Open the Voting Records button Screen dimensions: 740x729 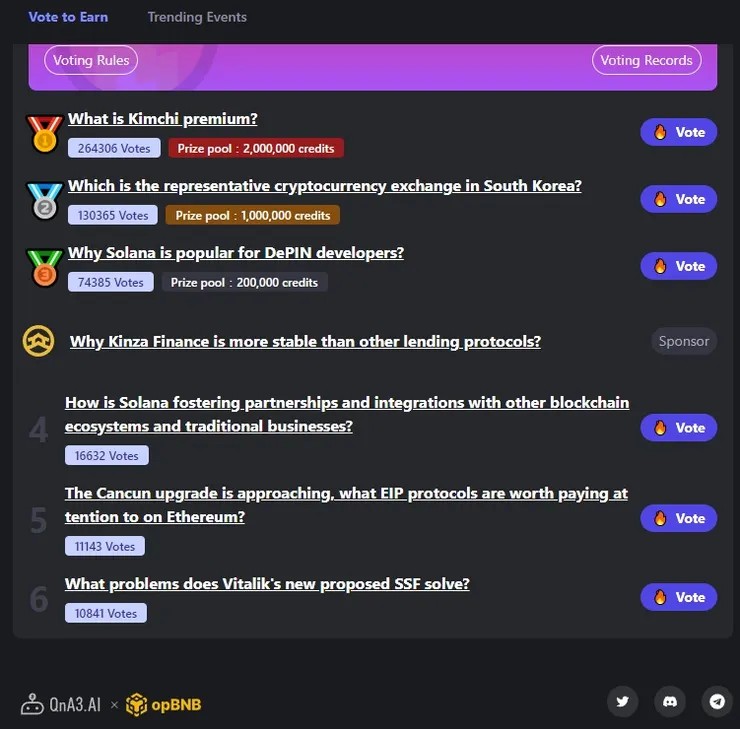[646, 60]
